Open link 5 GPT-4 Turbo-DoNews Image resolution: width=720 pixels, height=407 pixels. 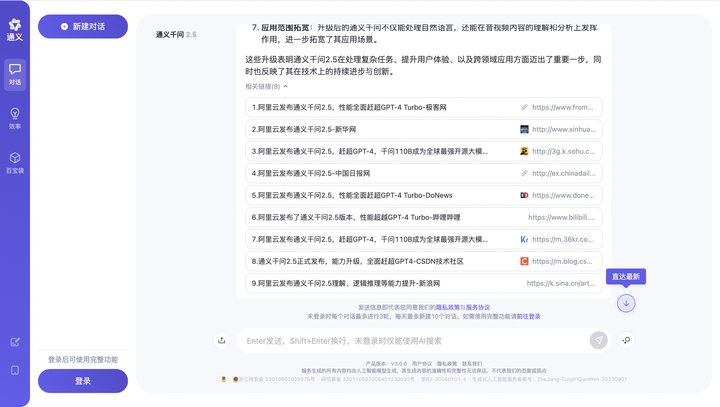[423, 195]
